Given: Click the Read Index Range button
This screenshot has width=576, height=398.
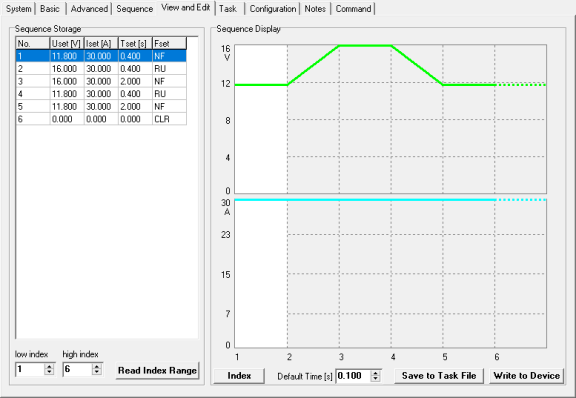Looking at the screenshot, I should [x=157, y=370].
